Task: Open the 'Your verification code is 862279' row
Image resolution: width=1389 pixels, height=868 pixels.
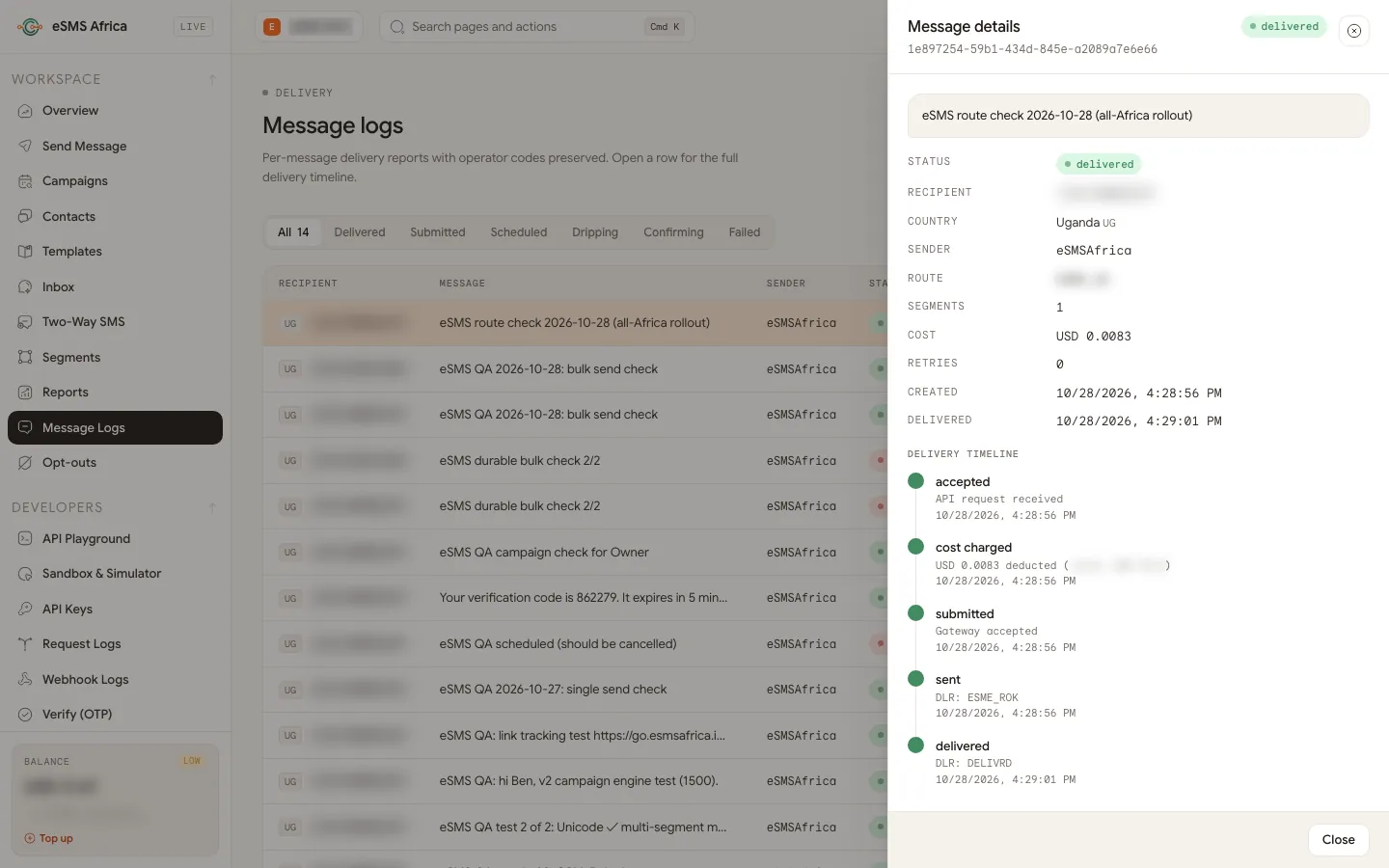Action: pyautogui.click(x=575, y=598)
